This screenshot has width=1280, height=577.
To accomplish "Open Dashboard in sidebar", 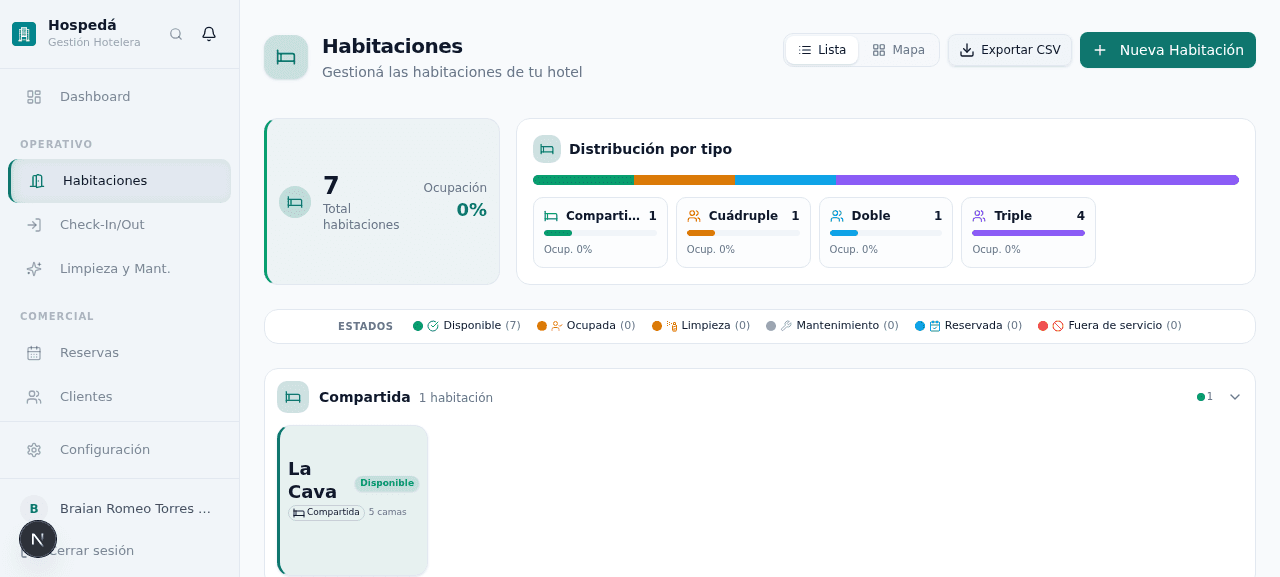I will tap(120, 97).
